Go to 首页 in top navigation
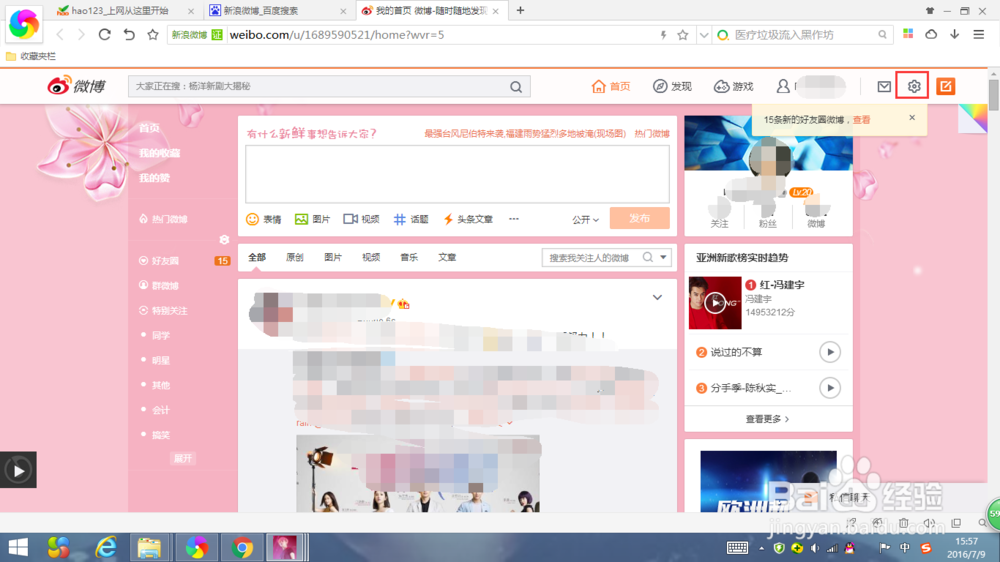1000x562 pixels. point(611,86)
